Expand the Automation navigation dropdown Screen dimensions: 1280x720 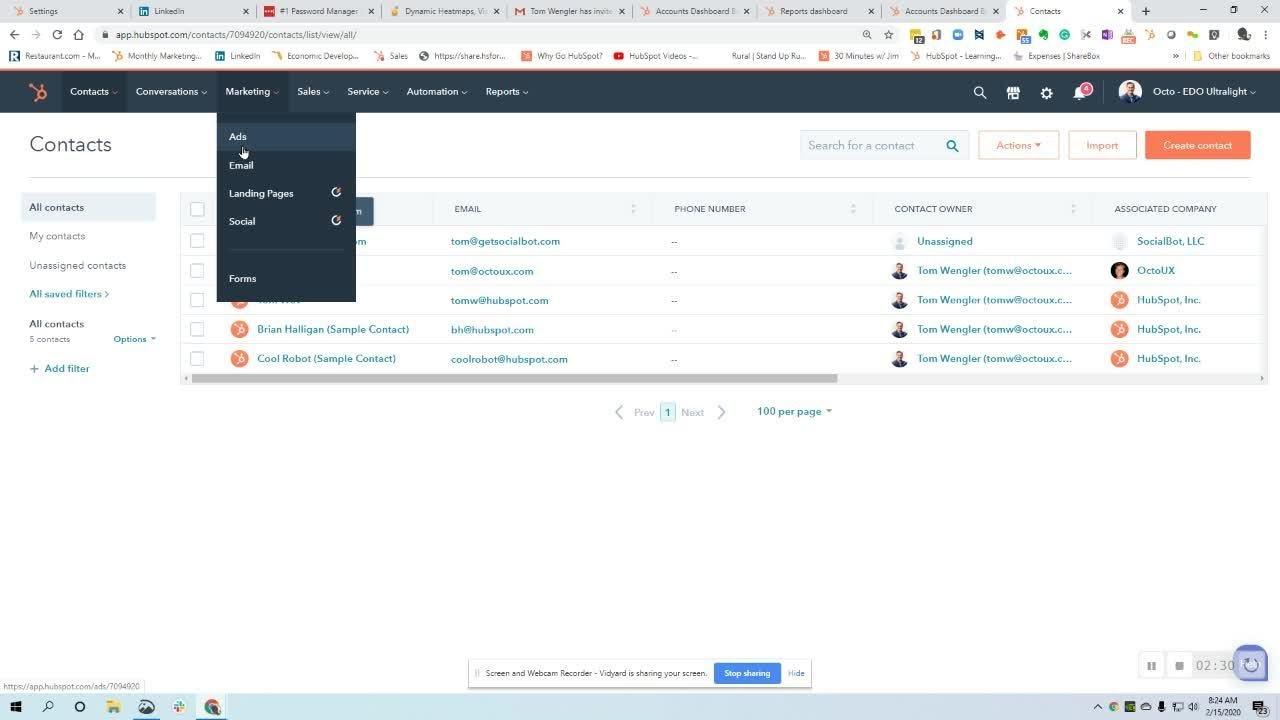coord(436,92)
